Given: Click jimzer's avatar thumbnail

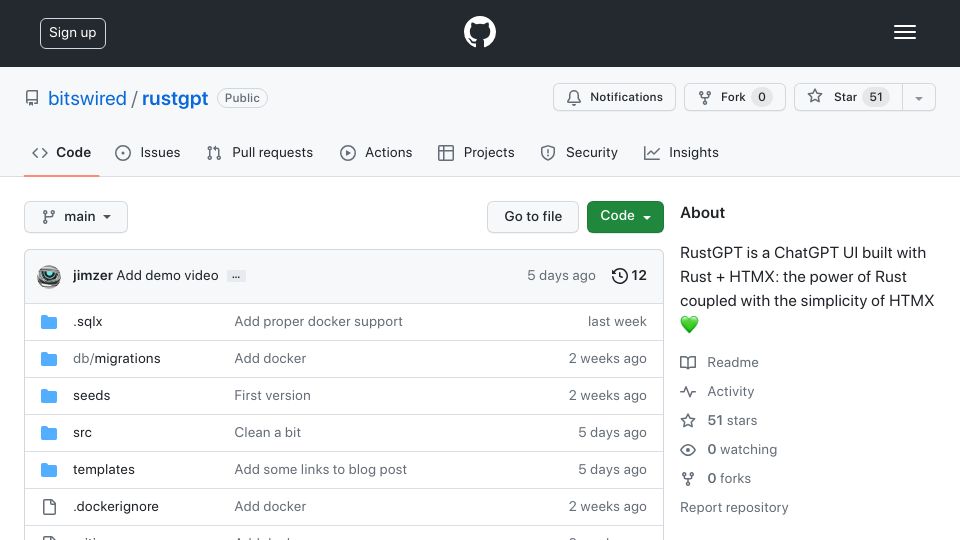Looking at the screenshot, I should tap(49, 276).
